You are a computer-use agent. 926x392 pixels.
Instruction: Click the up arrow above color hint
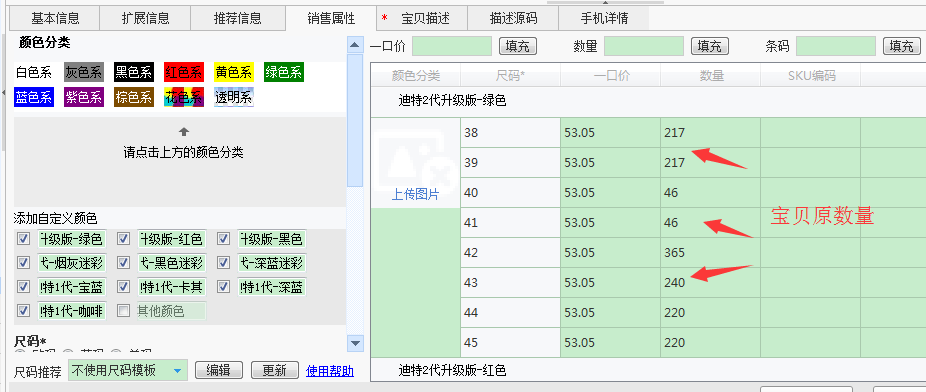(x=184, y=132)
